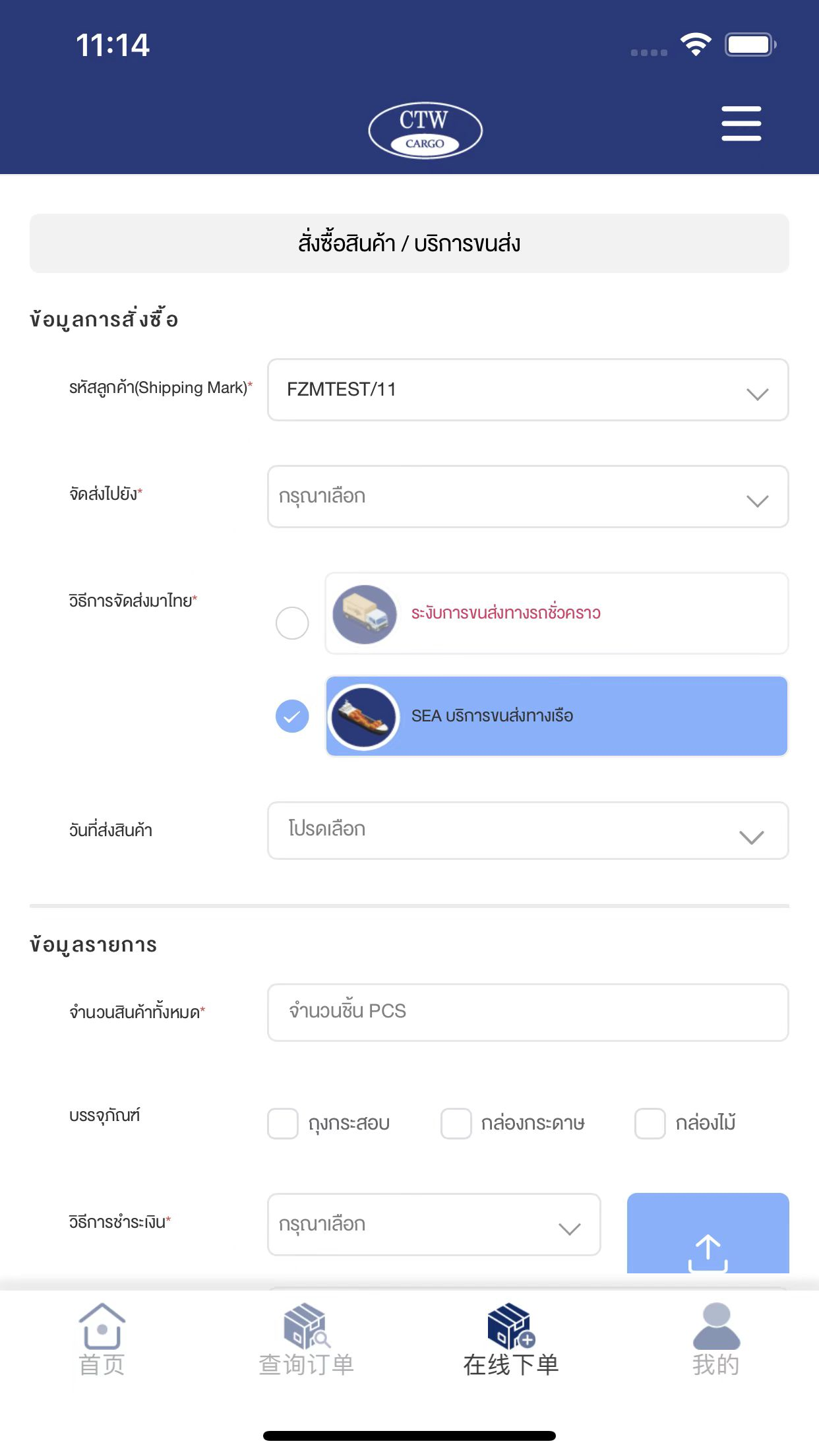Open the จัดส่งไปยัง destination dropdown
This screenshot has height=1456, width=819.
tap(528, 497)
